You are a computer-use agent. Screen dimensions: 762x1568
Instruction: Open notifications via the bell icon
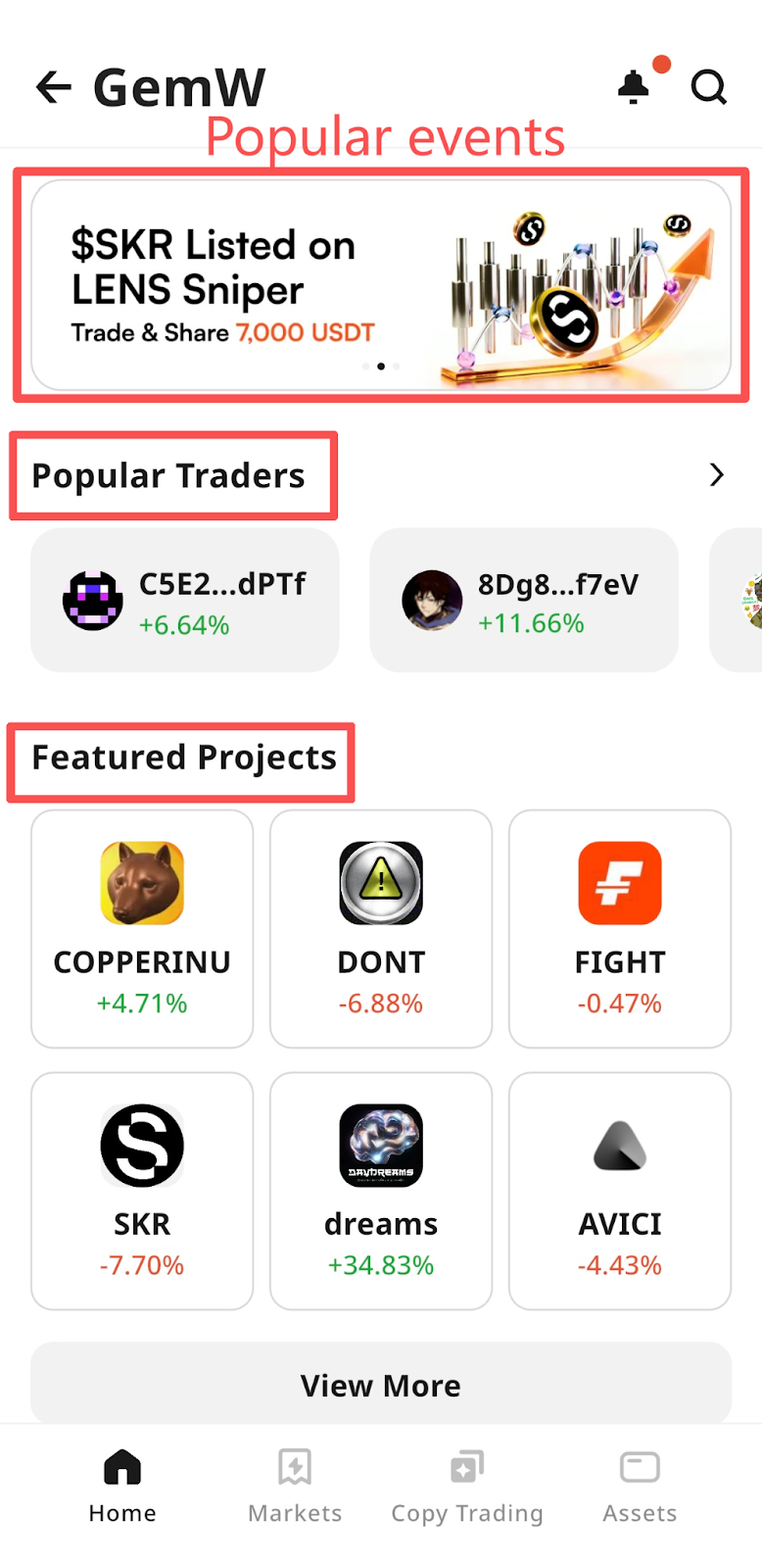[634, 87]
